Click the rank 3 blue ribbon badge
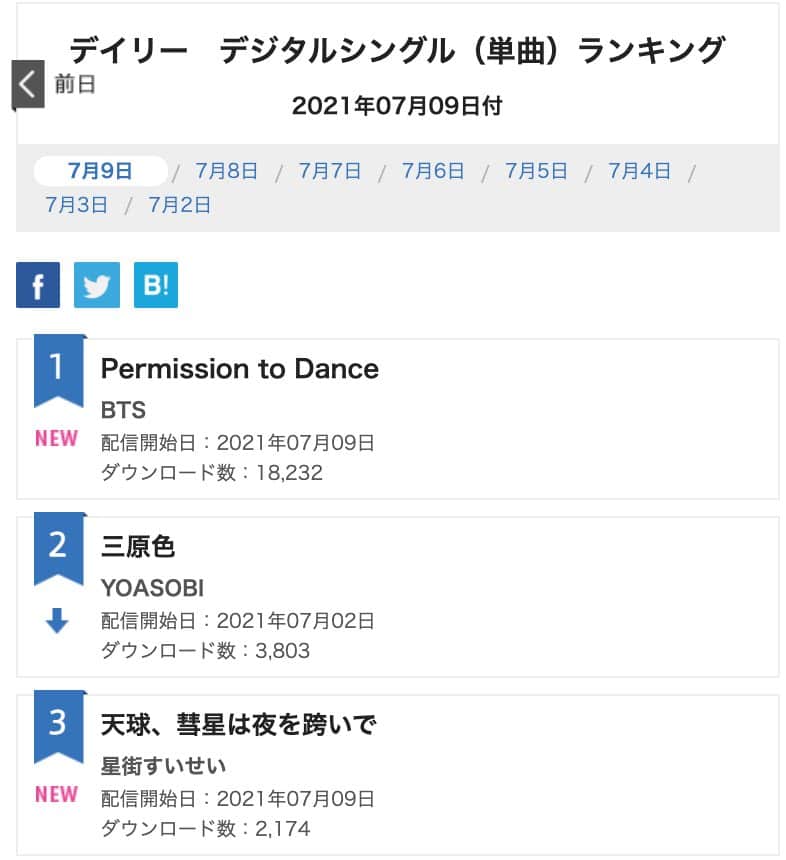This screenshot has width=786, height=860. (57, 724)
